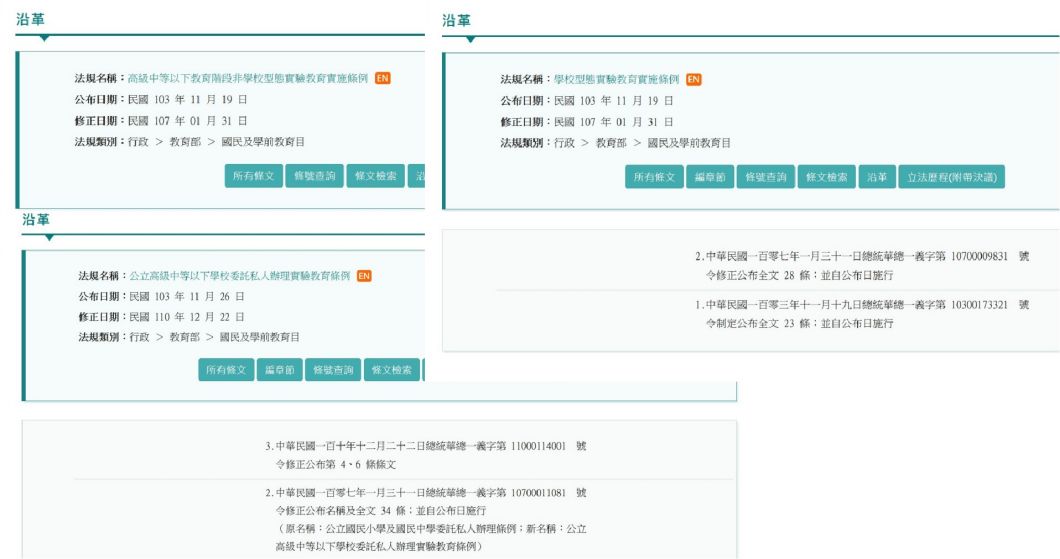
Task: Click text 令修正公布名稱及全文 34 條
Action: point(340,510)
